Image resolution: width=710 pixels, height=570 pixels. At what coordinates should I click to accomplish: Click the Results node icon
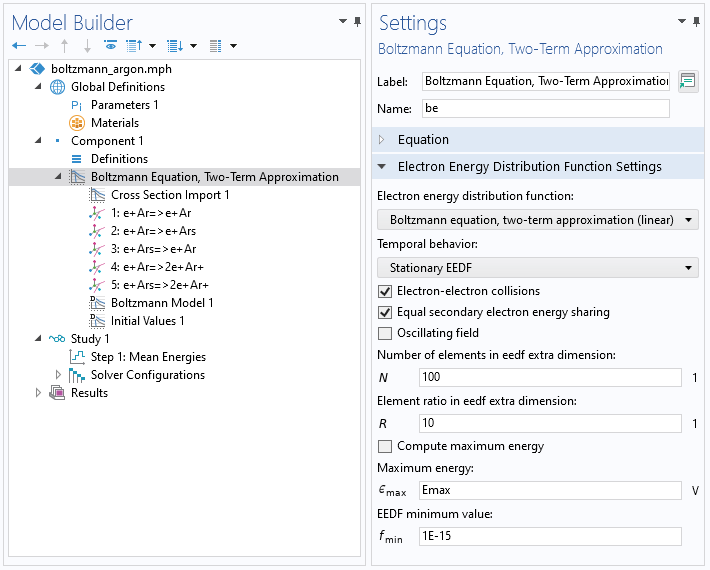pos(57,393)
